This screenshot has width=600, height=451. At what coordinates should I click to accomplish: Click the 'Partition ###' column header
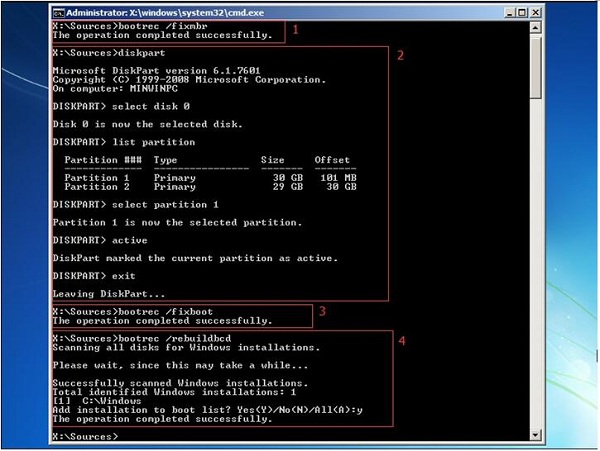pos(103,160)
